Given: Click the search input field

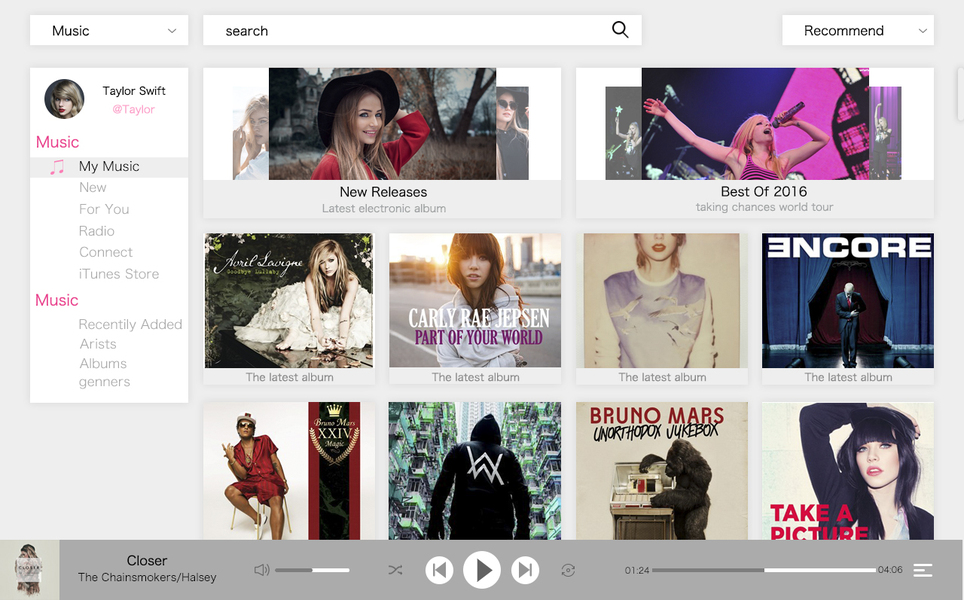Looking at the screenshot, I should [422, 30].
